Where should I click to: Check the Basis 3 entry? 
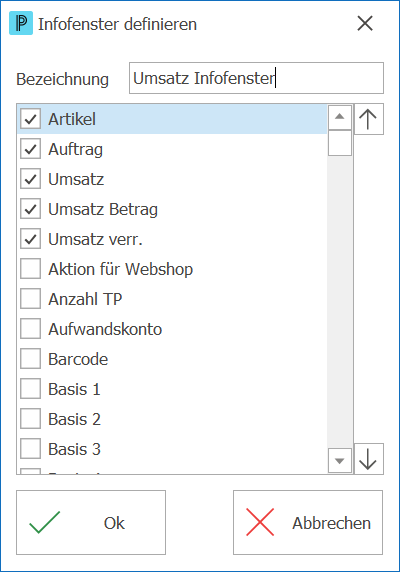click(30, 449)
